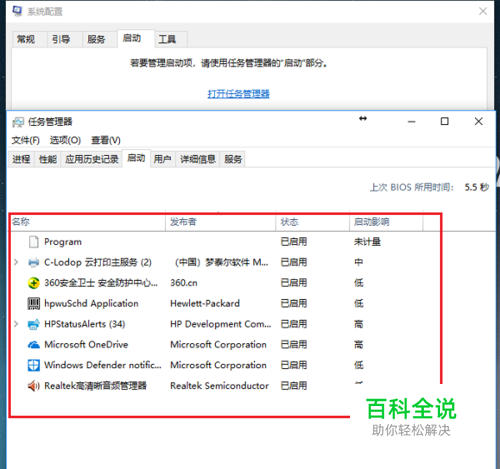Open the 选项(O) menu
The image size is (500, 469).
tap(65, 140)
